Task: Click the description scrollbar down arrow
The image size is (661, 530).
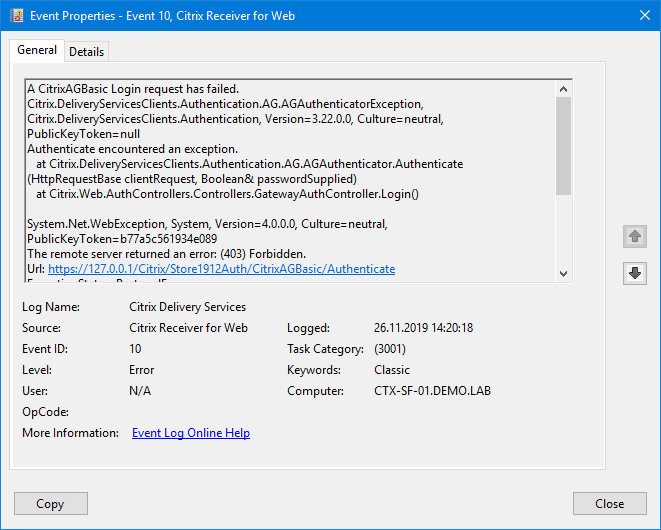Action: click(x=563, y=274)
